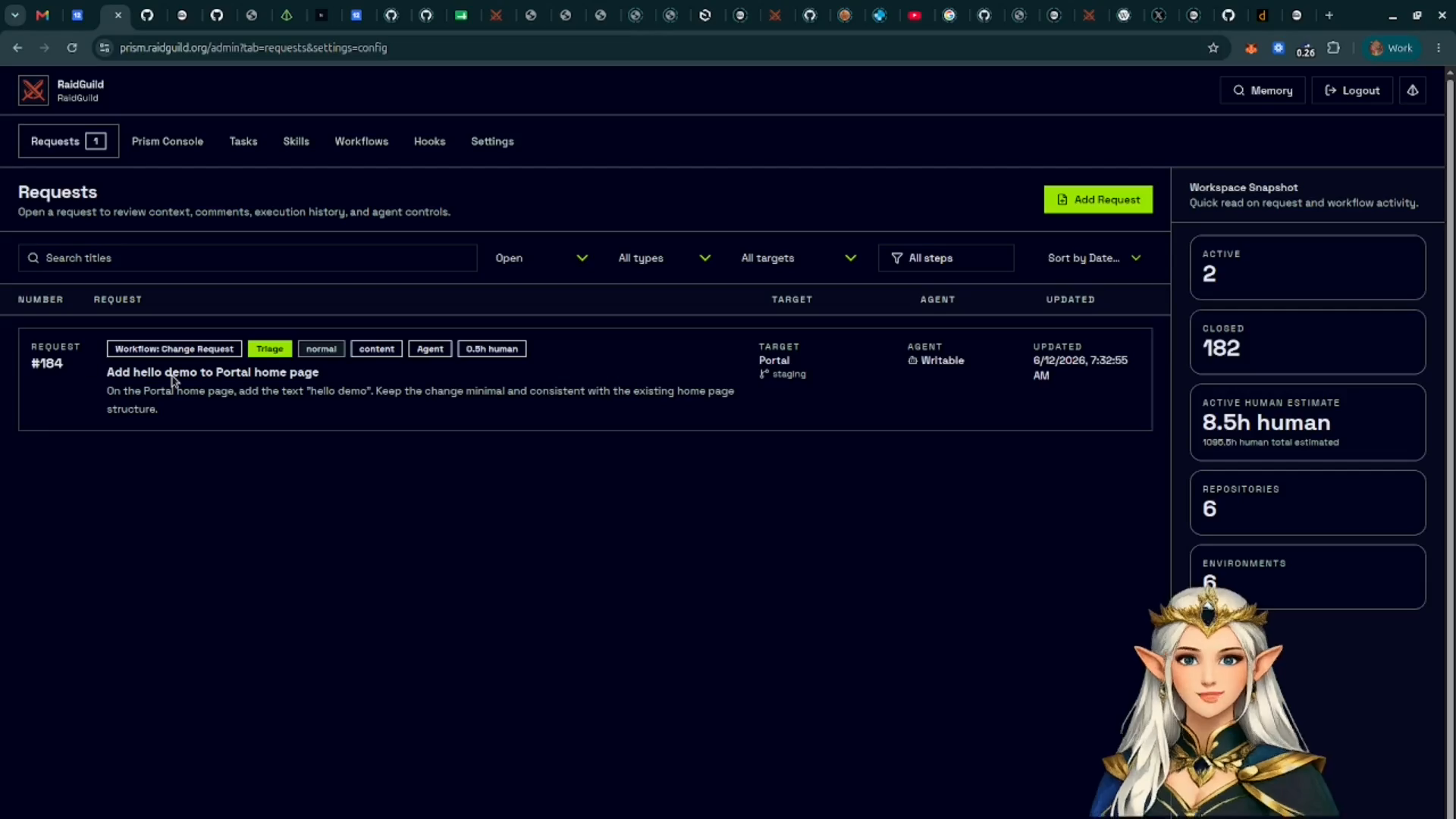Expand the All types dropdown

(664, 258)
